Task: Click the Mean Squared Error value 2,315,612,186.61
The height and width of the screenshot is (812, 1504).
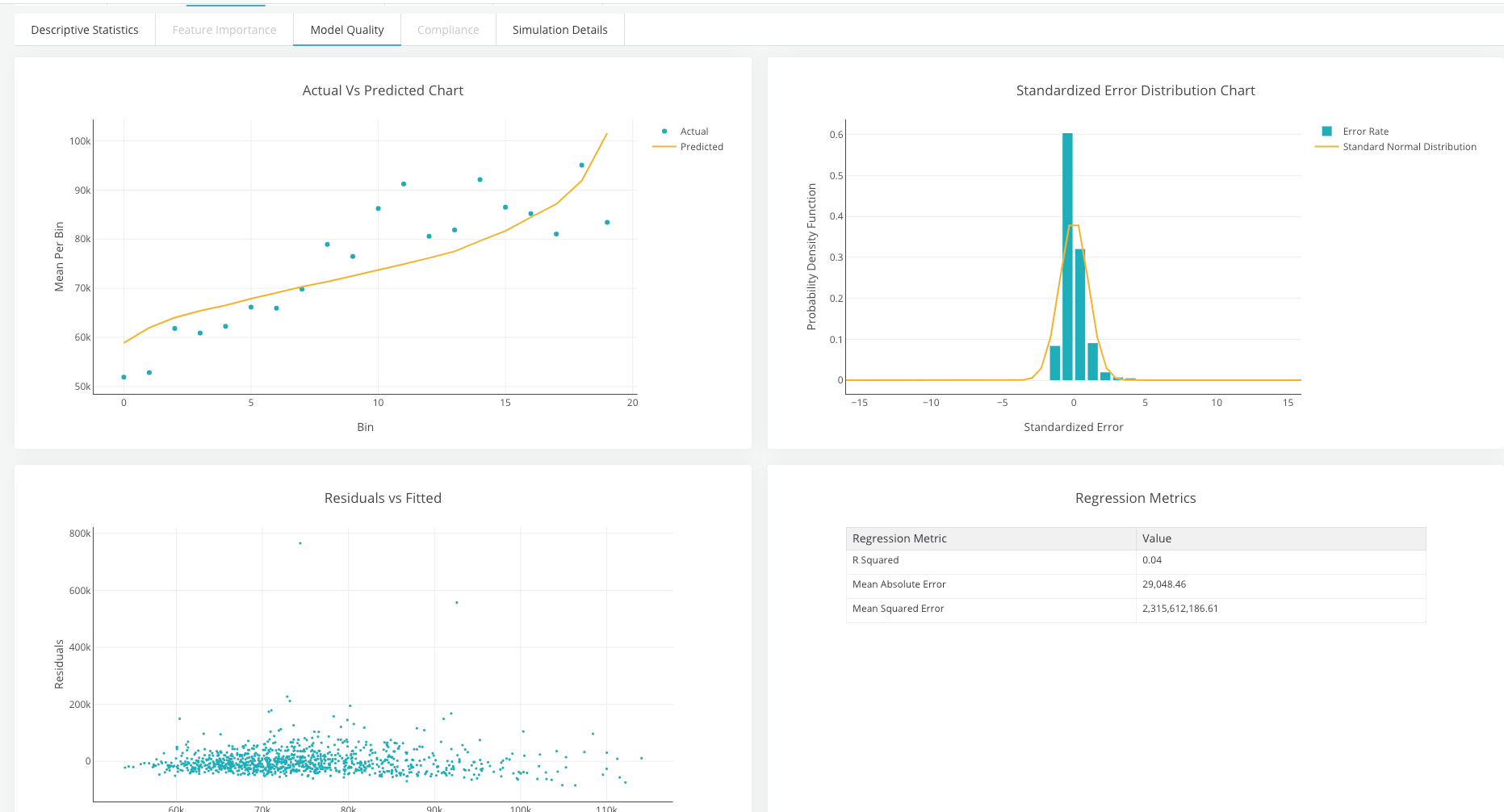Action: pyautogui.click(x=1179, y=609)
